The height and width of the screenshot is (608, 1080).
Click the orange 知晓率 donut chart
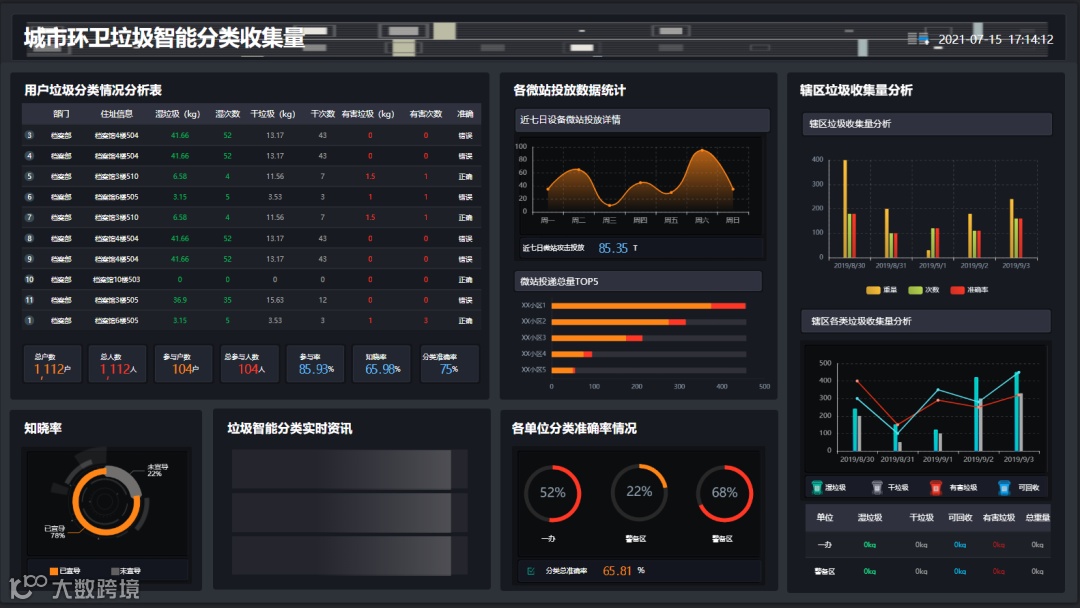click(105, 502)
